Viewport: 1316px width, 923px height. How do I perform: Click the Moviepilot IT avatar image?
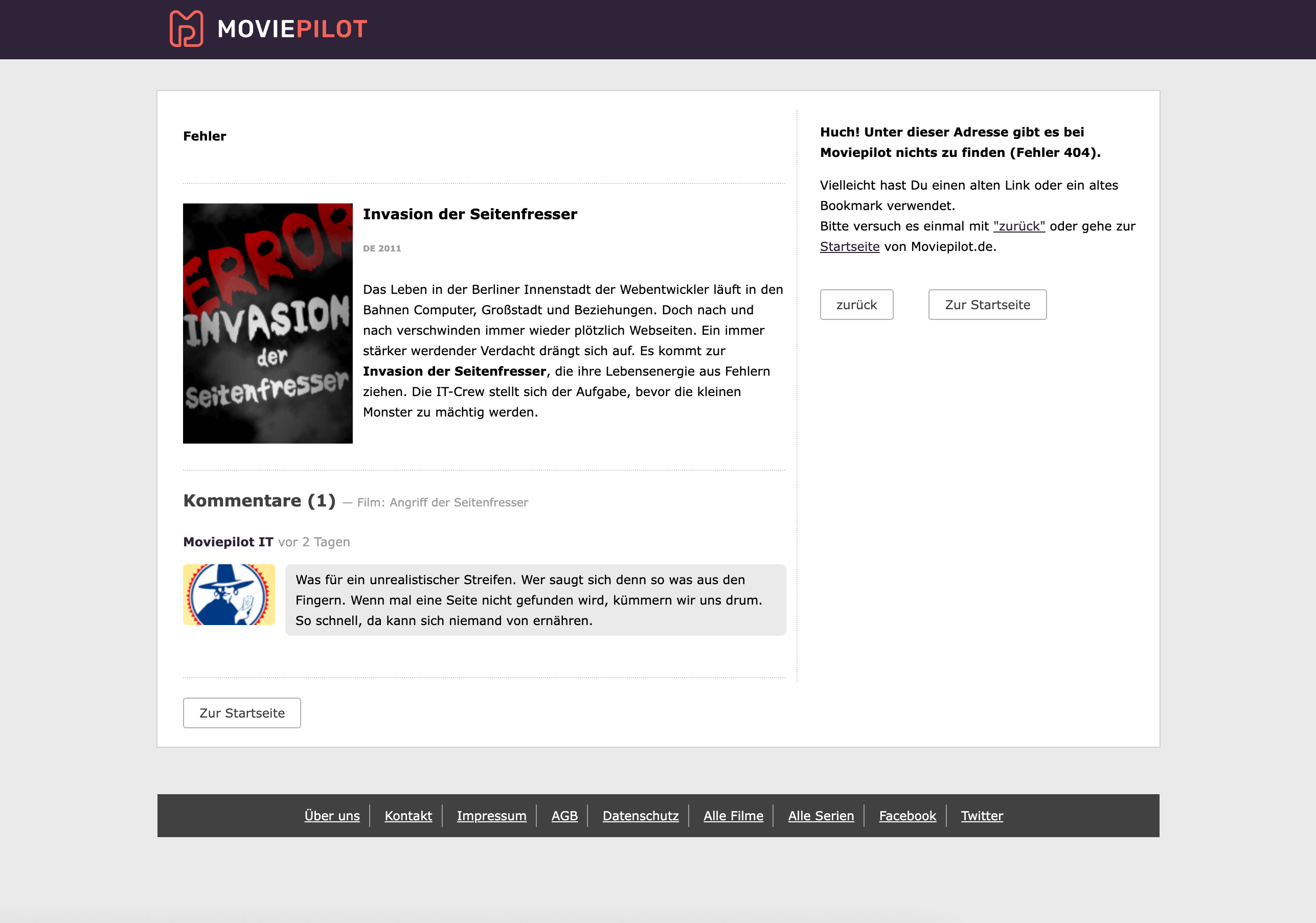click(x=229, y=594)
